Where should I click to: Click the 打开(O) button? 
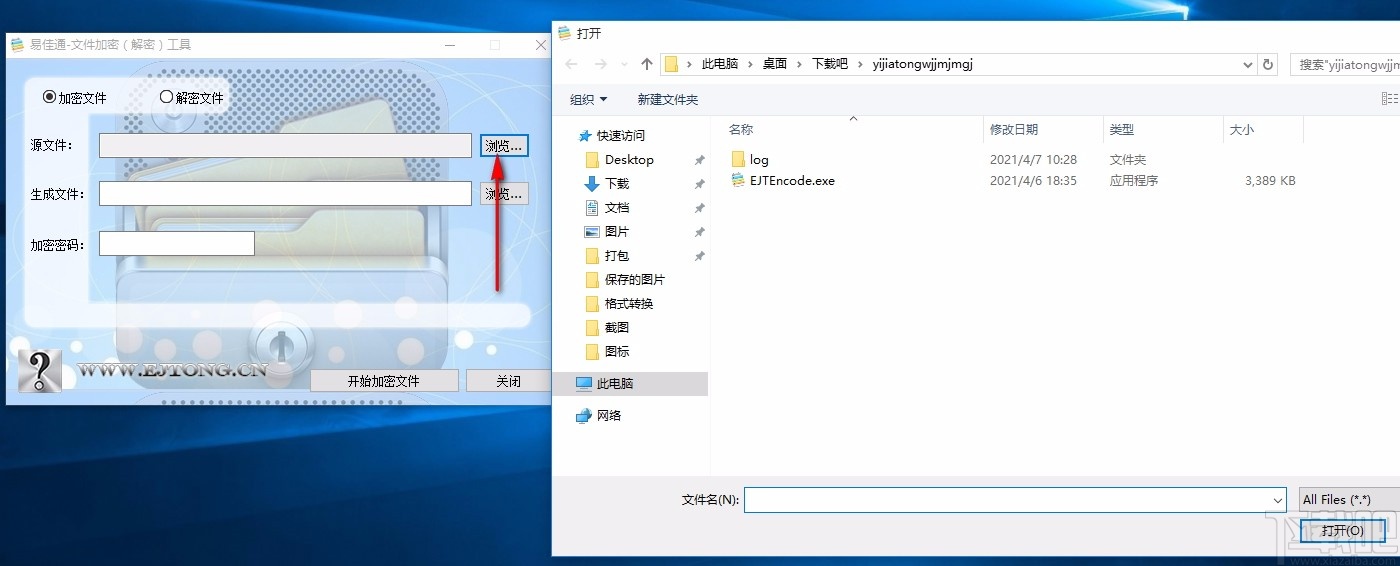(1341, 531)
